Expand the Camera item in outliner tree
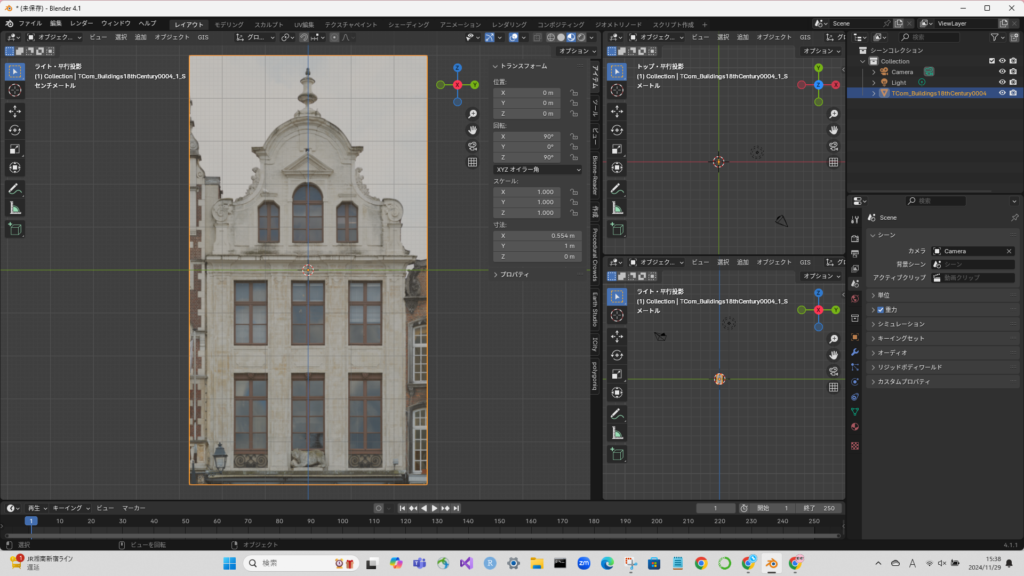Viewport: 1024px width, 576px height. coord(874,71)
